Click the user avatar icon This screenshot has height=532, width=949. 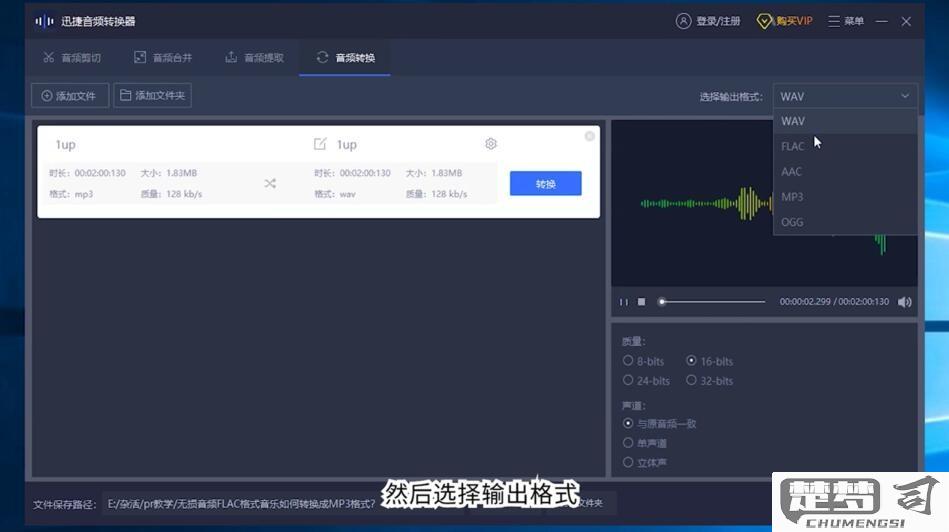point(683,21)
